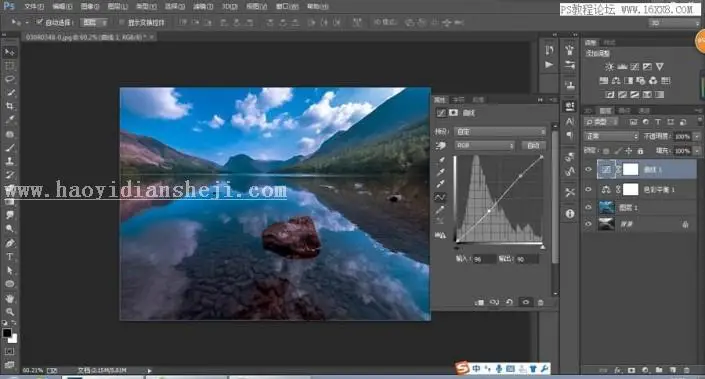Add a Color Balance adjustment from Adjustments panel
This screenshot has width=705, height=379.
616,80
